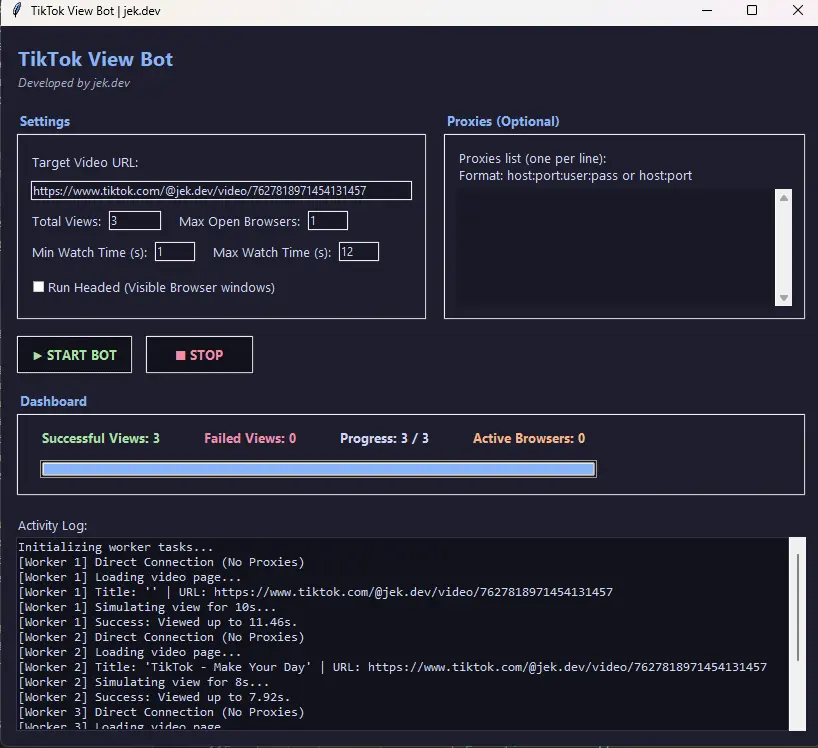Focus the Target Video URL field
Screen dimensions: 818x748
pos(221,190)
